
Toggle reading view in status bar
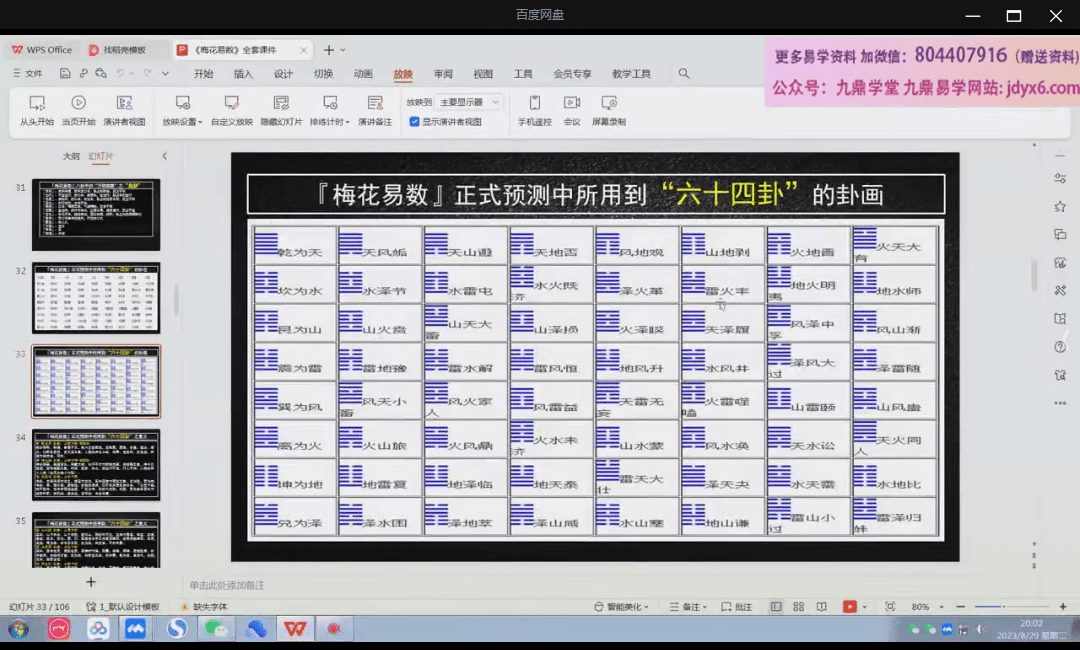(x=821, y=607)
